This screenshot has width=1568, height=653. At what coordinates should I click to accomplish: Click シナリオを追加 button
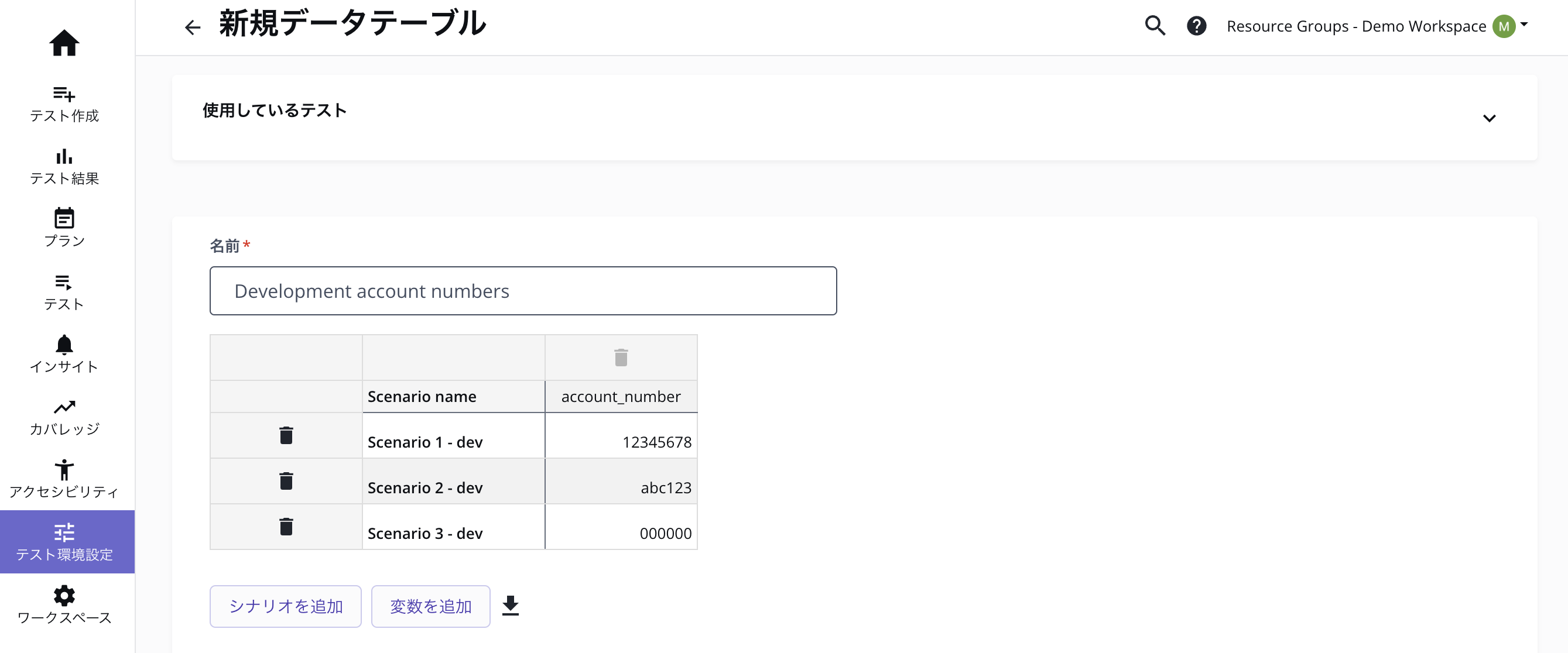click(x=286, y=606)
